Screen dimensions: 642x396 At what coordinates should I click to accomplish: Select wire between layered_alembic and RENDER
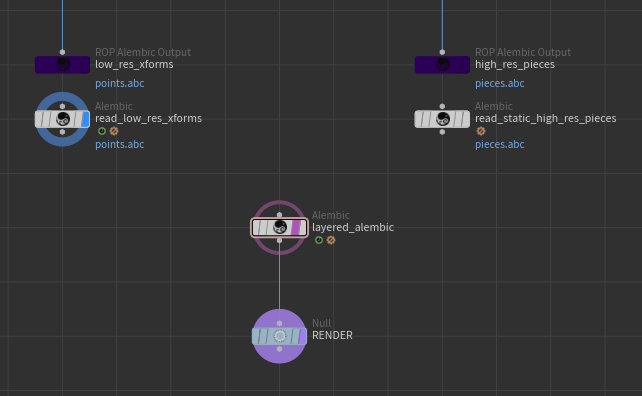(x=280, y=282)
